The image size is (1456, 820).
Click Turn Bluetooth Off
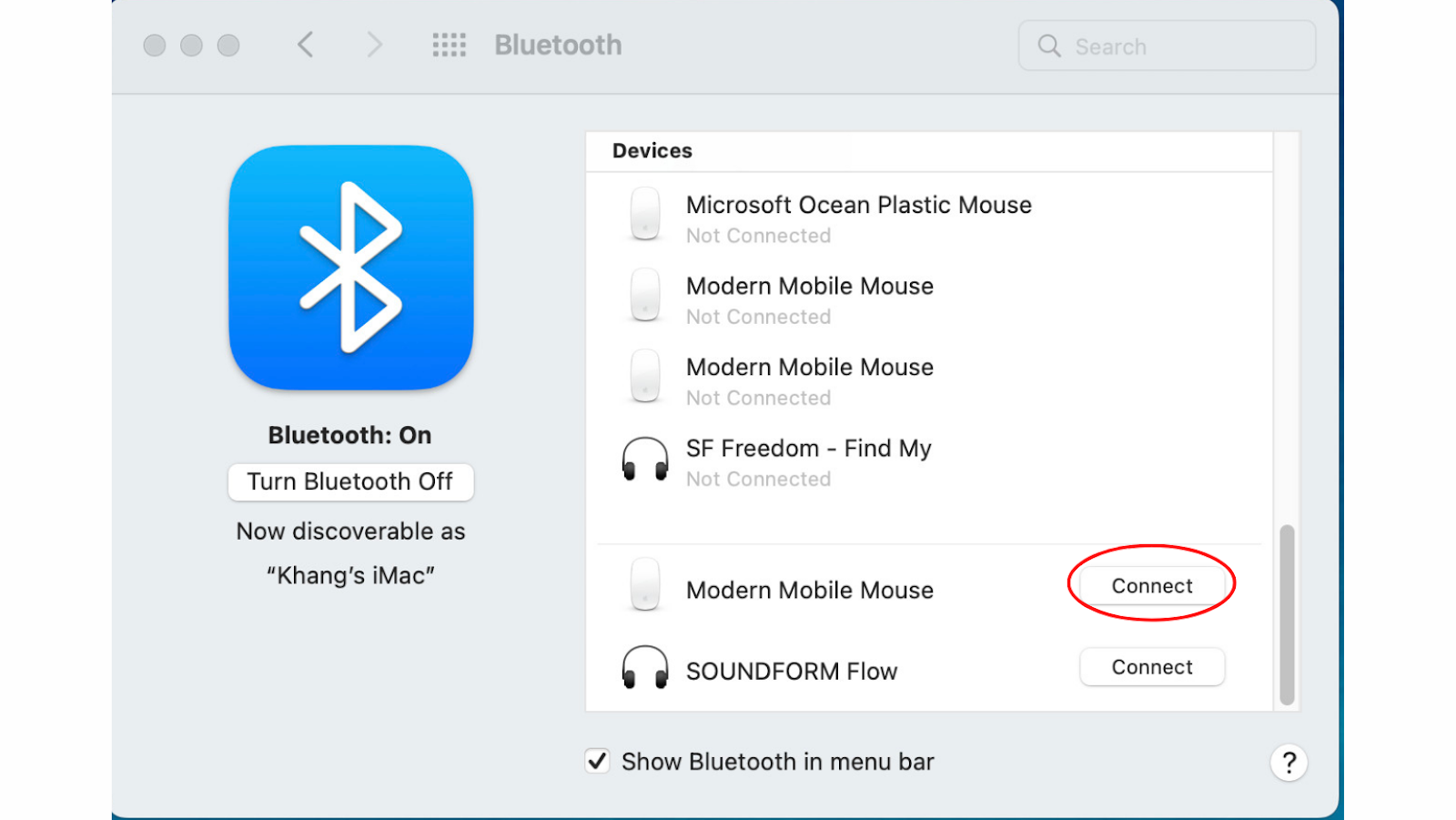point(350,482)
